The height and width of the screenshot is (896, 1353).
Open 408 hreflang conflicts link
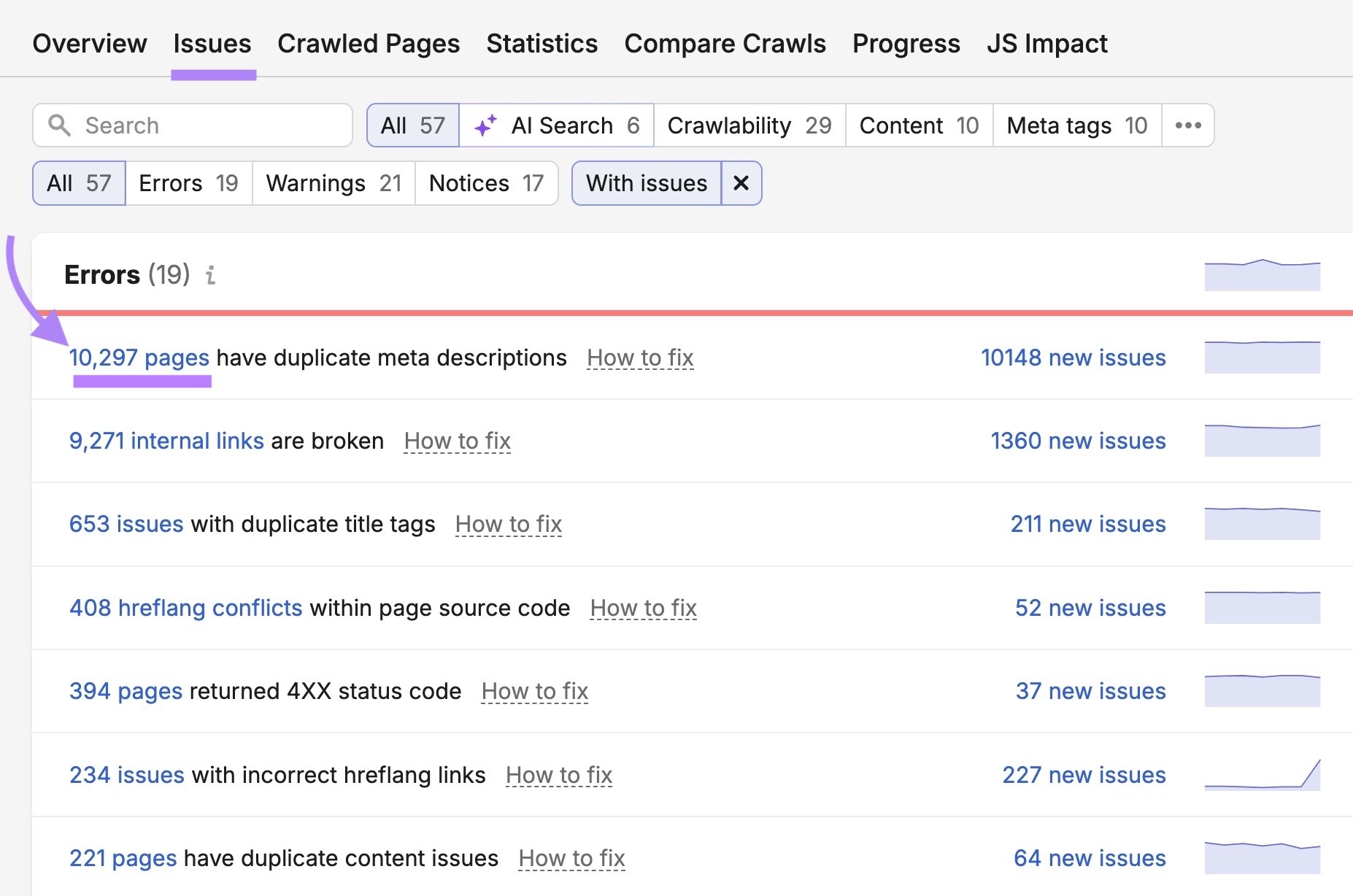click(x=186, y=608)
